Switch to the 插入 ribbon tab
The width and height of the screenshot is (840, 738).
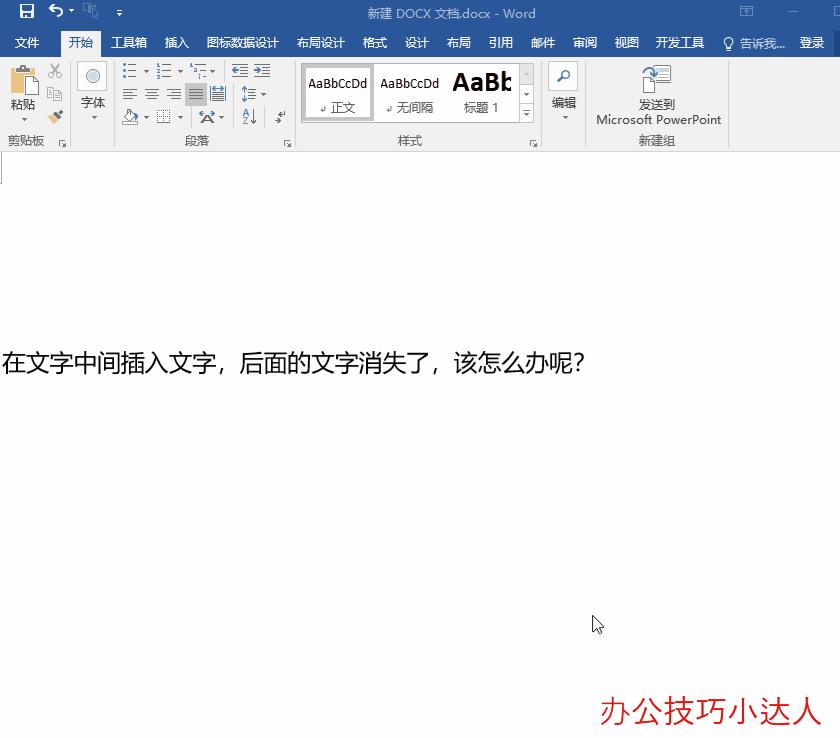click(176, 42)
